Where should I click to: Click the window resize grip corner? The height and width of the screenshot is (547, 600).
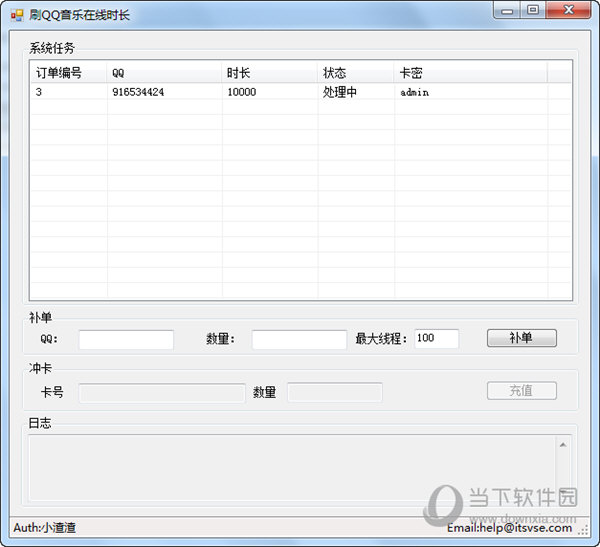584,530
